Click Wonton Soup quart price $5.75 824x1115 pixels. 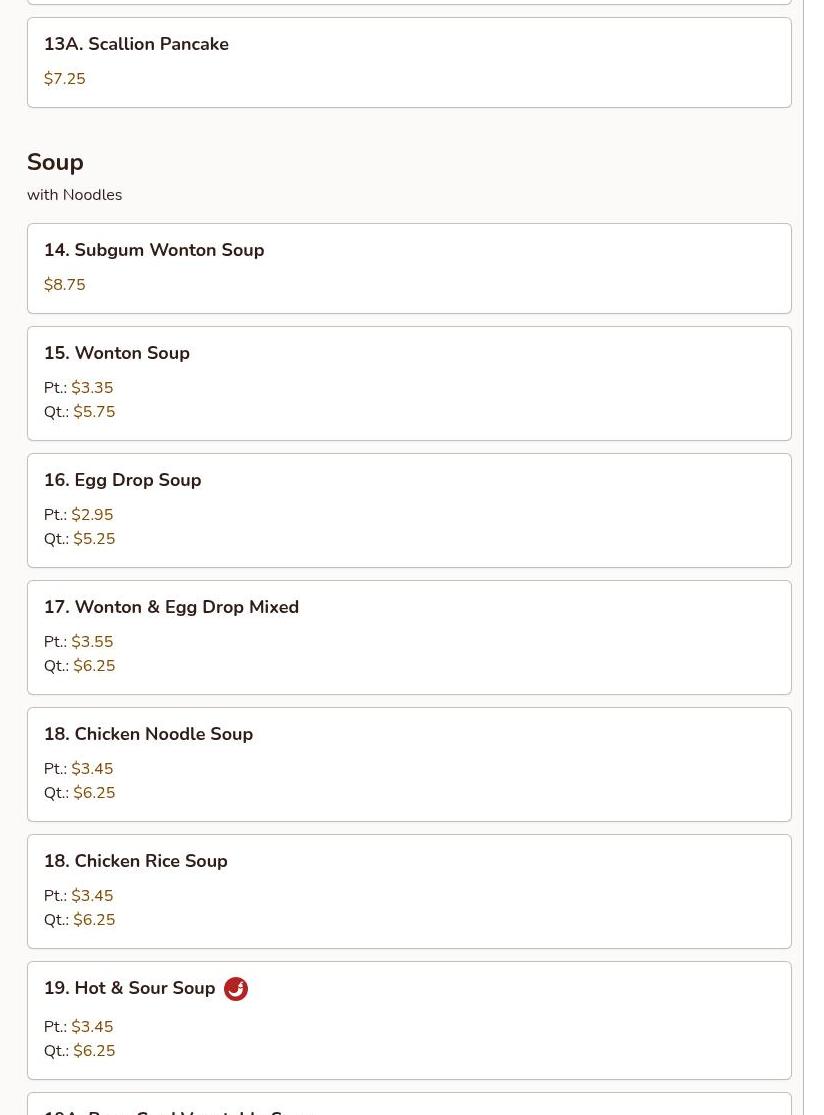pos(94,412)
